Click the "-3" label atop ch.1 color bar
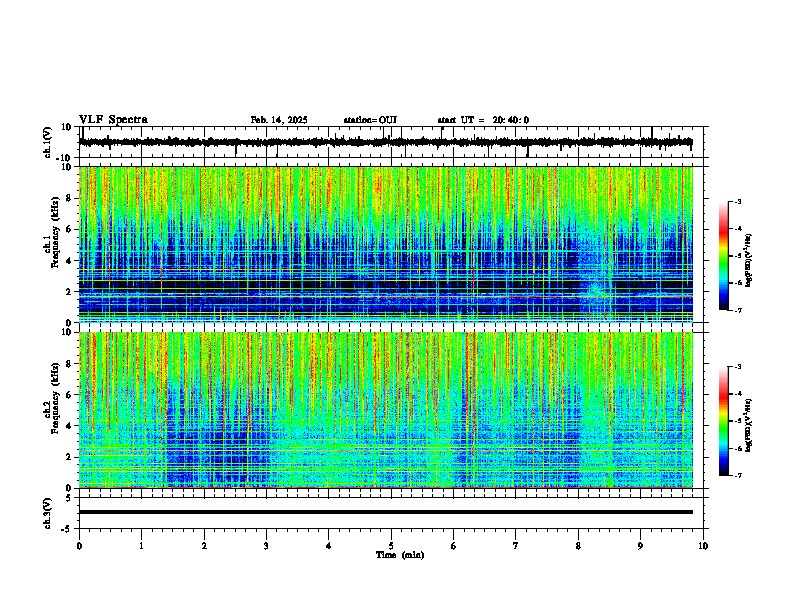Viewport: 792px width, 612px height. (x=737, y=201)
